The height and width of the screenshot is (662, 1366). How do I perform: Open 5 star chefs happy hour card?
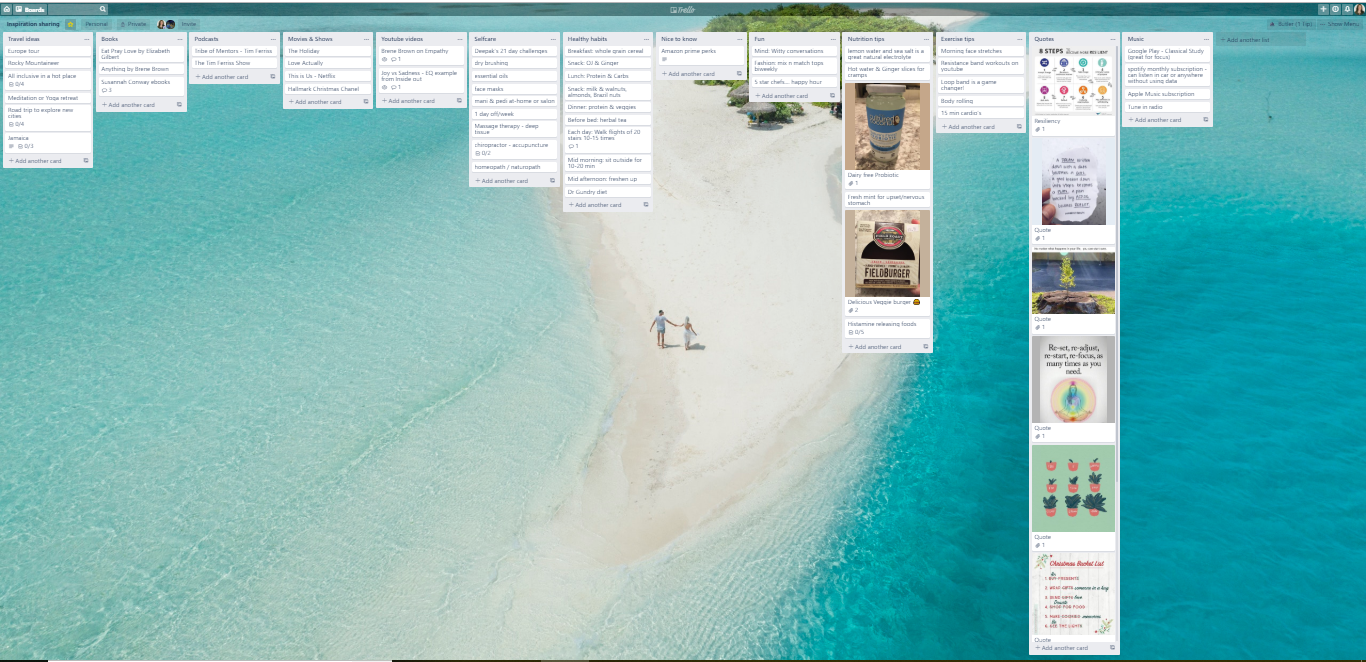coord(794,82)
